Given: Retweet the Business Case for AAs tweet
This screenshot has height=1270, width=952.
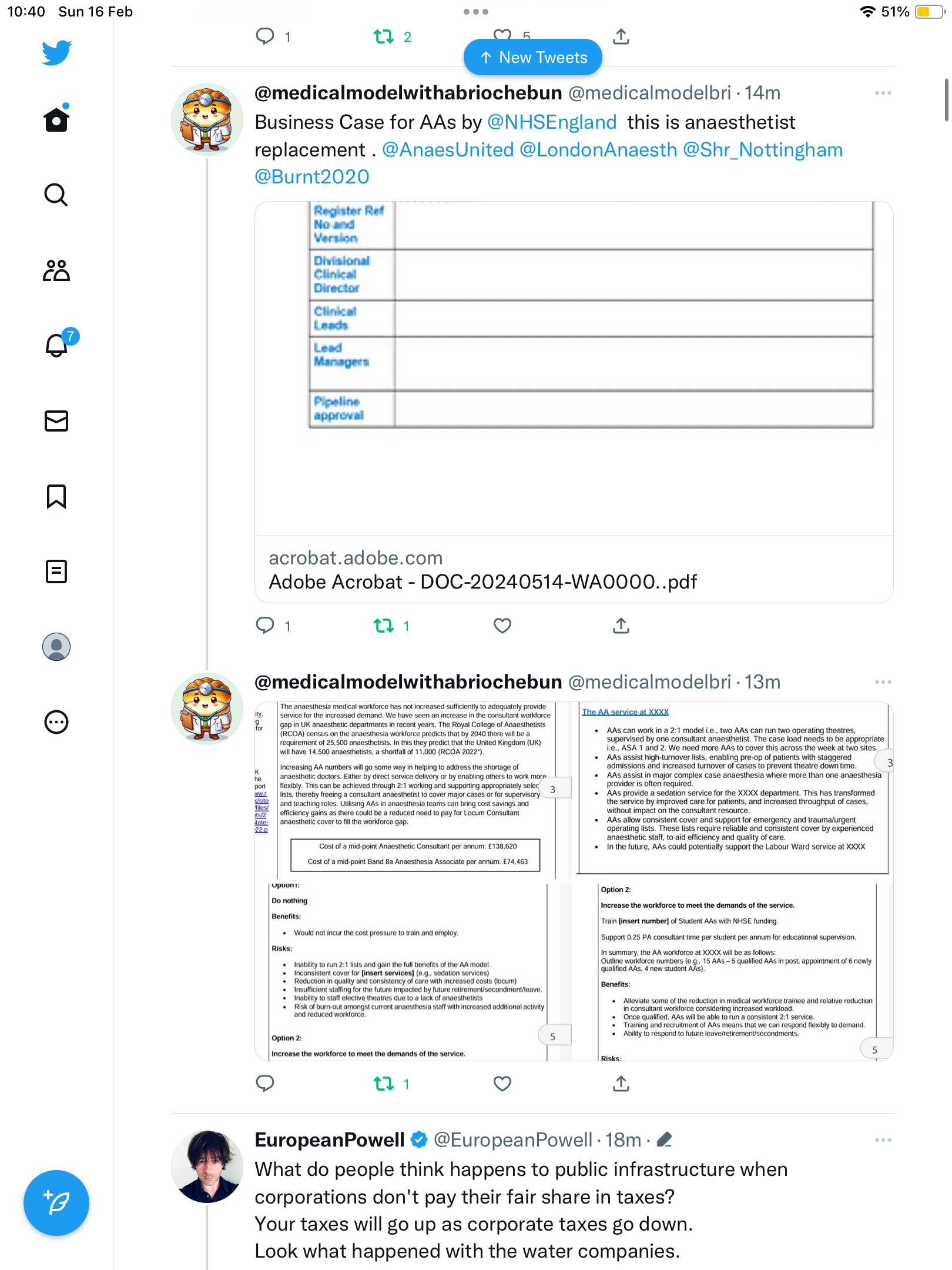Looking at the screenshot, I should (384, 626).
